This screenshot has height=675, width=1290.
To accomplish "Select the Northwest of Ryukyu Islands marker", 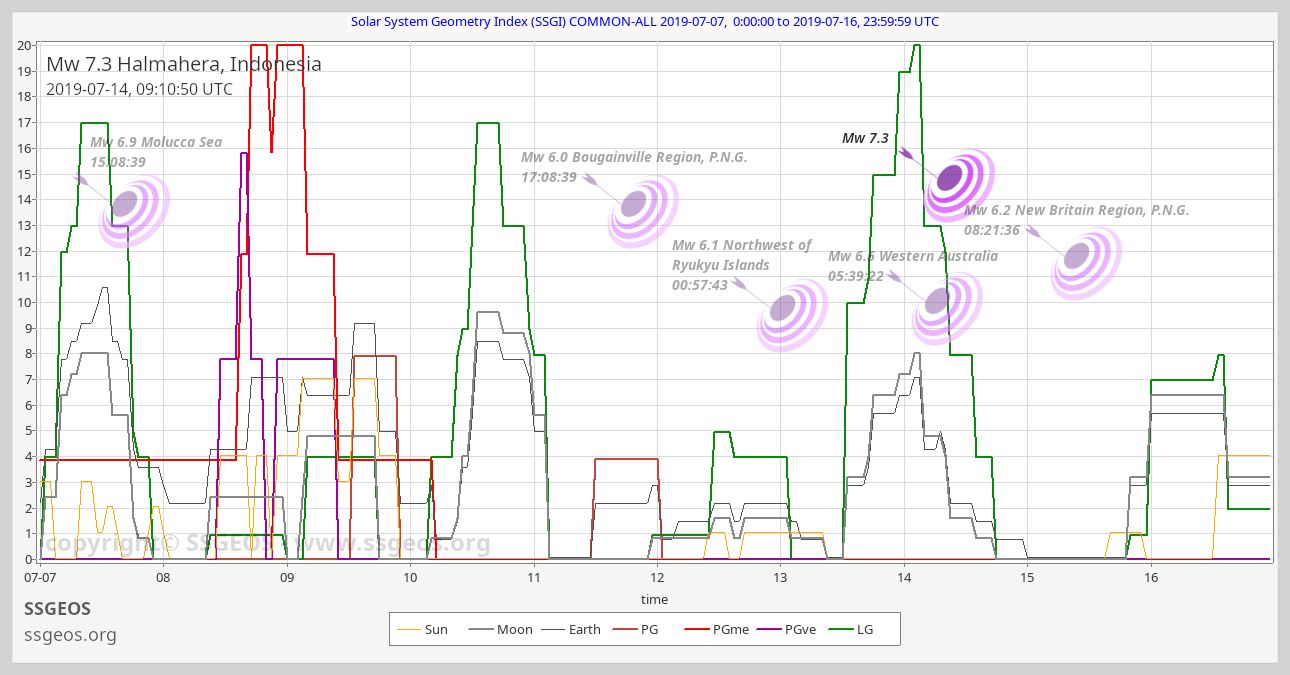I will [791, 314].
